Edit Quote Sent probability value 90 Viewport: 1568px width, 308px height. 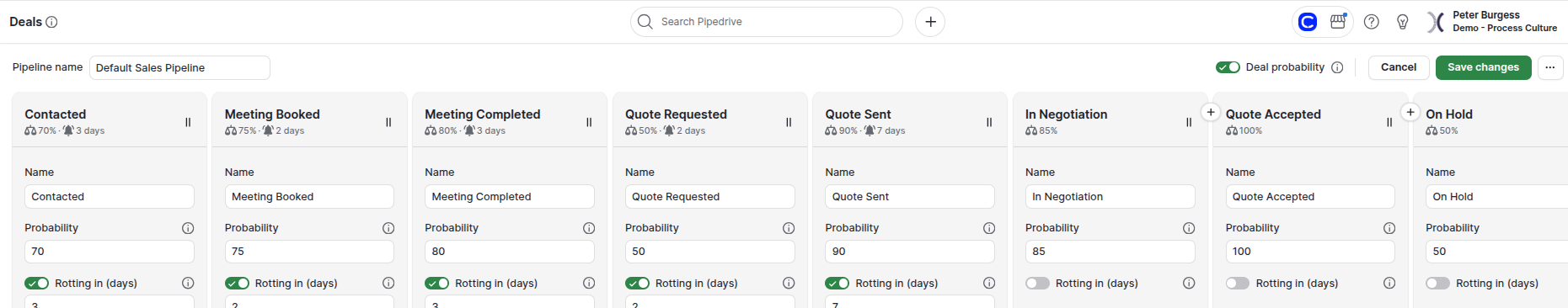pos(910,252)
